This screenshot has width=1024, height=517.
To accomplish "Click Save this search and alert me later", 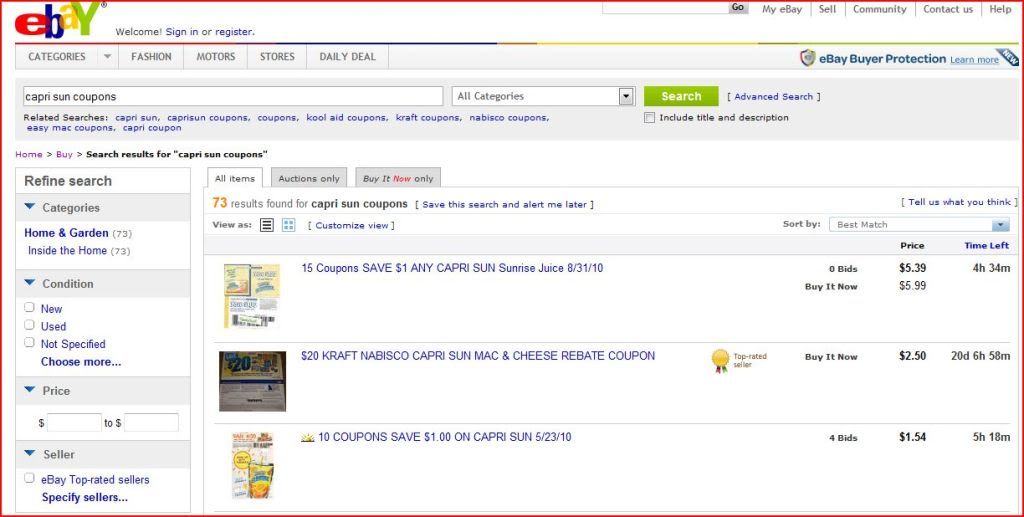I will click(x=504, y=204).
